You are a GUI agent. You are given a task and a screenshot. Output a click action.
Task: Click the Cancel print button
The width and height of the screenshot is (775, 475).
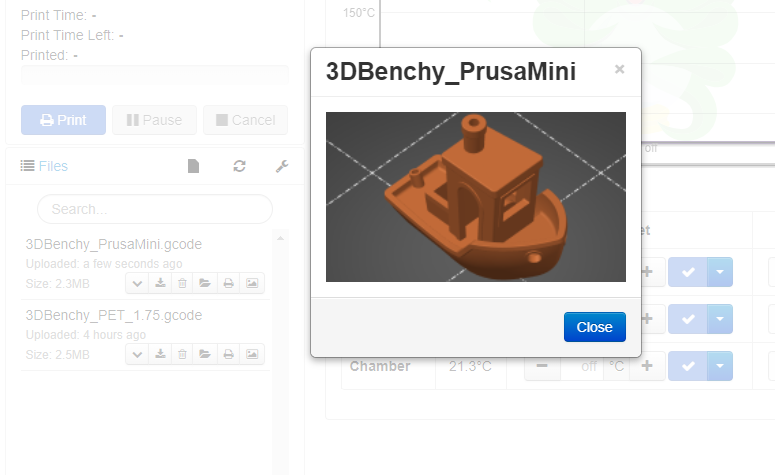point(246,120)
